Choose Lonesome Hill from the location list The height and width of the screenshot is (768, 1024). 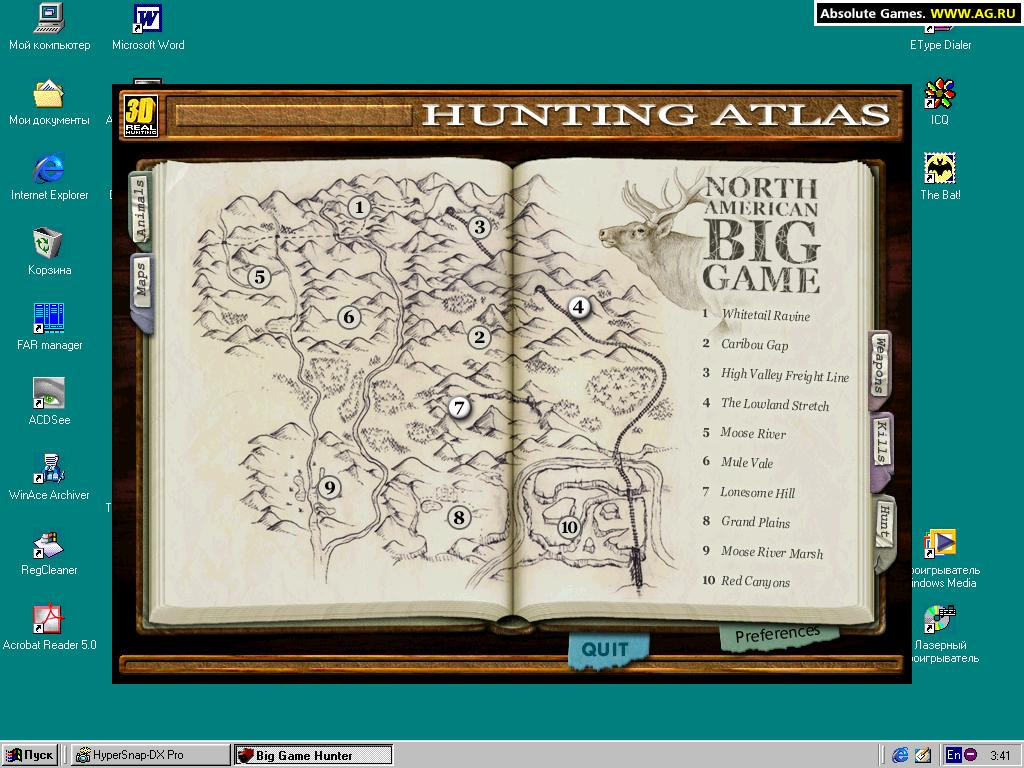pyautogui.click(x=758, y=492)
